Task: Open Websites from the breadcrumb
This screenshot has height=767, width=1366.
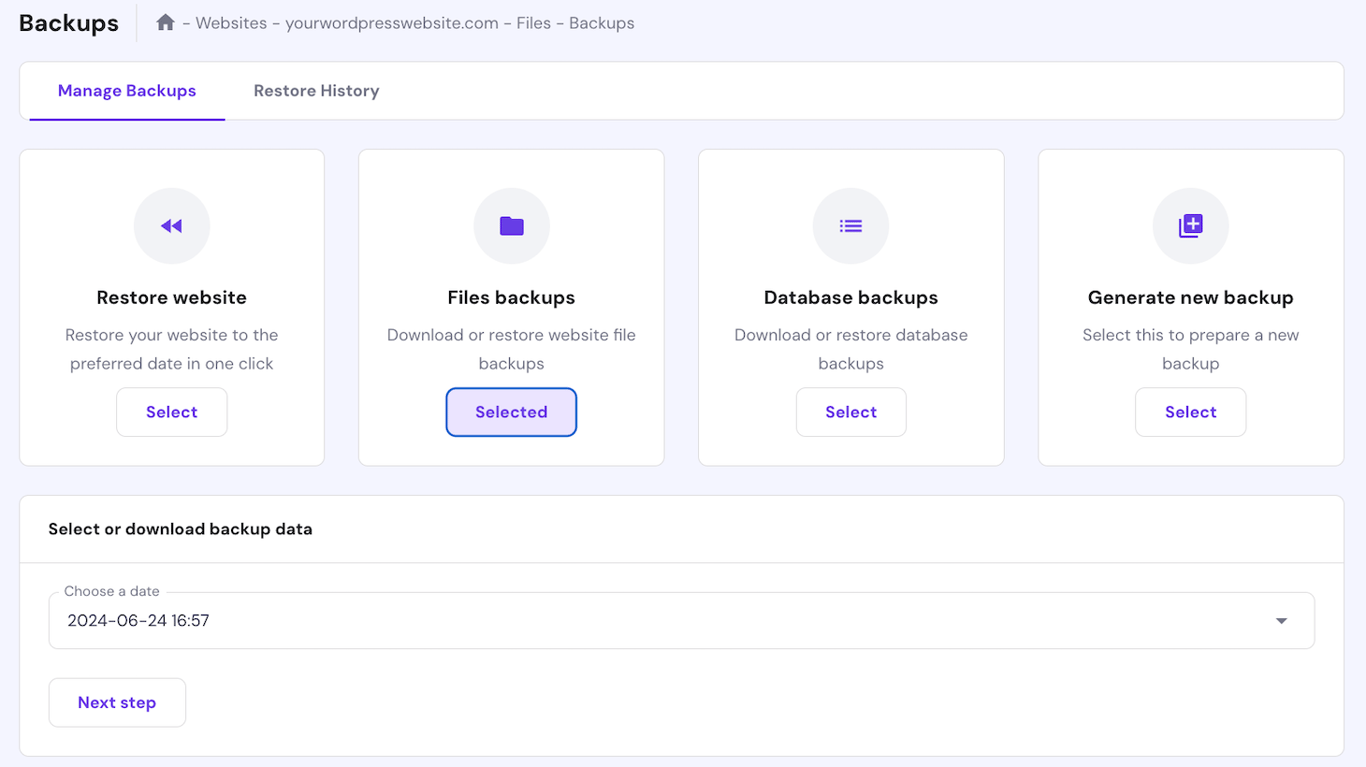Action: (224, 22)
